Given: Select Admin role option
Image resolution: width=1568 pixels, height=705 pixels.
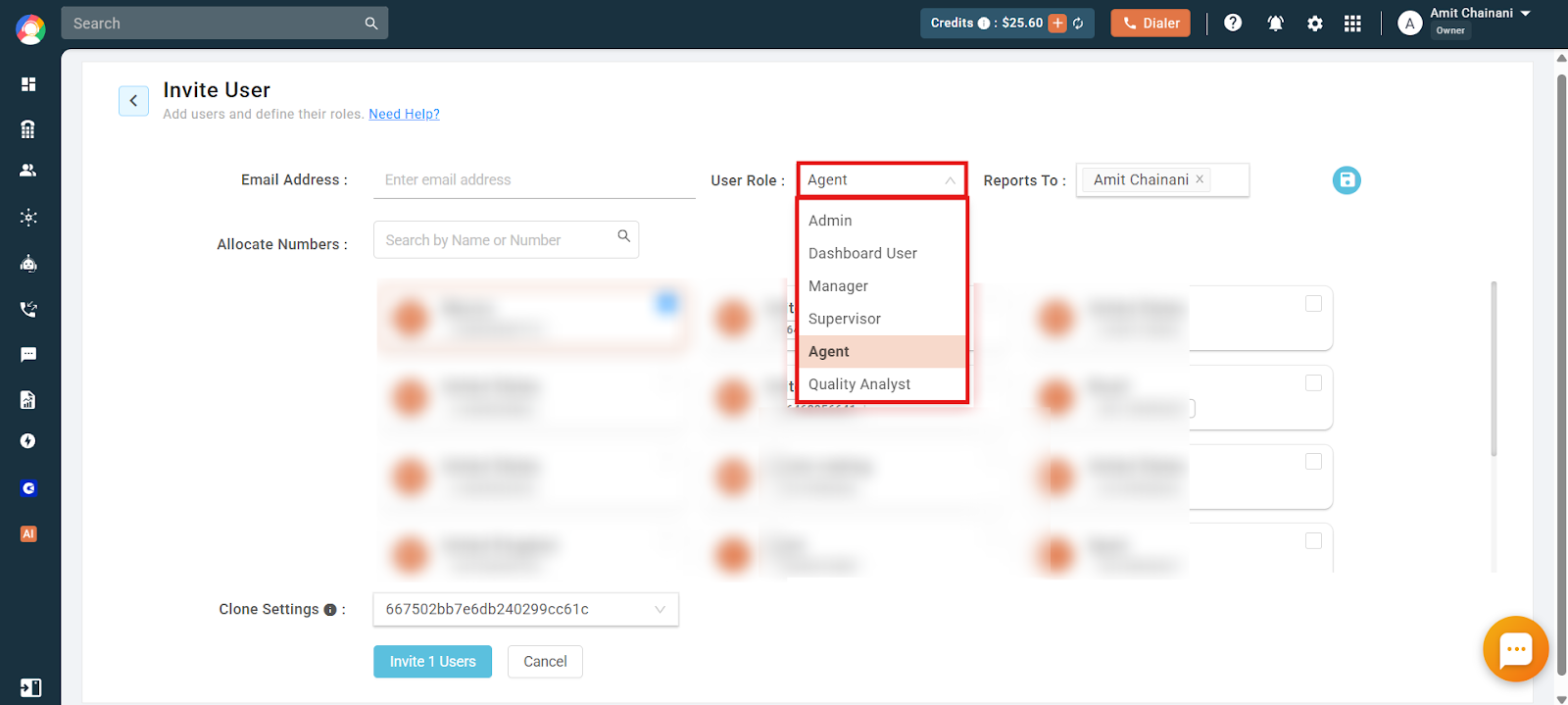Looking at the screenshot, I should pyautogui.click(x=882, y=221).
